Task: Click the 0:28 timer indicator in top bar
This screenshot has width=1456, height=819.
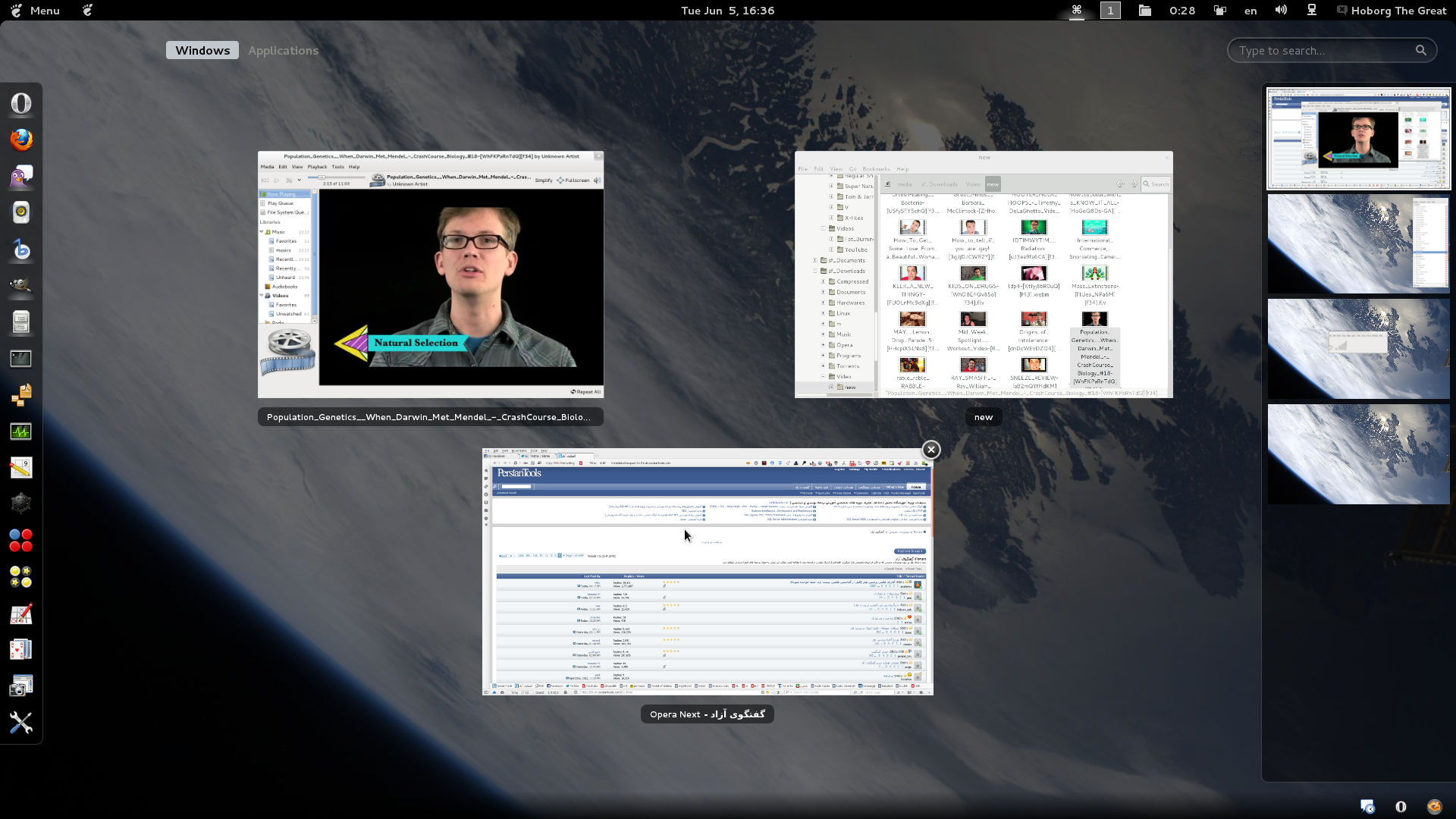Action: [1182, 11]
